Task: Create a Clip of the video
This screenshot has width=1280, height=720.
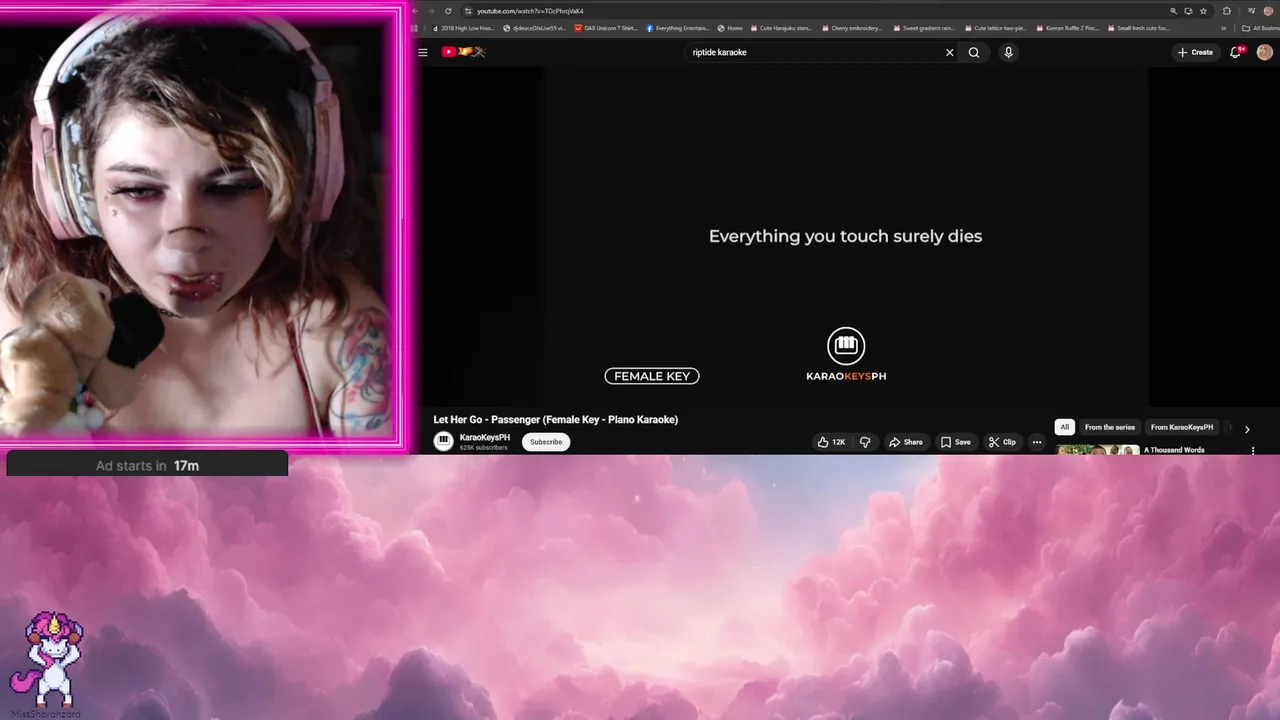Action: (1002, 442)
